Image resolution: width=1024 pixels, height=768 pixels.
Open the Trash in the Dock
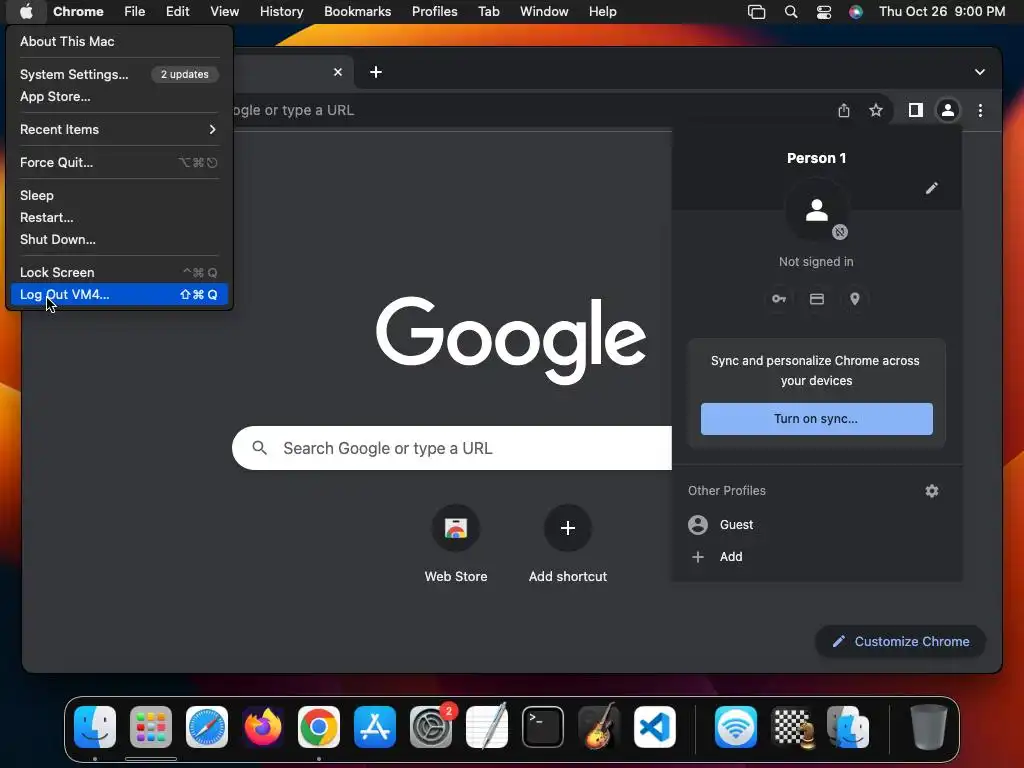coord(929,727)
